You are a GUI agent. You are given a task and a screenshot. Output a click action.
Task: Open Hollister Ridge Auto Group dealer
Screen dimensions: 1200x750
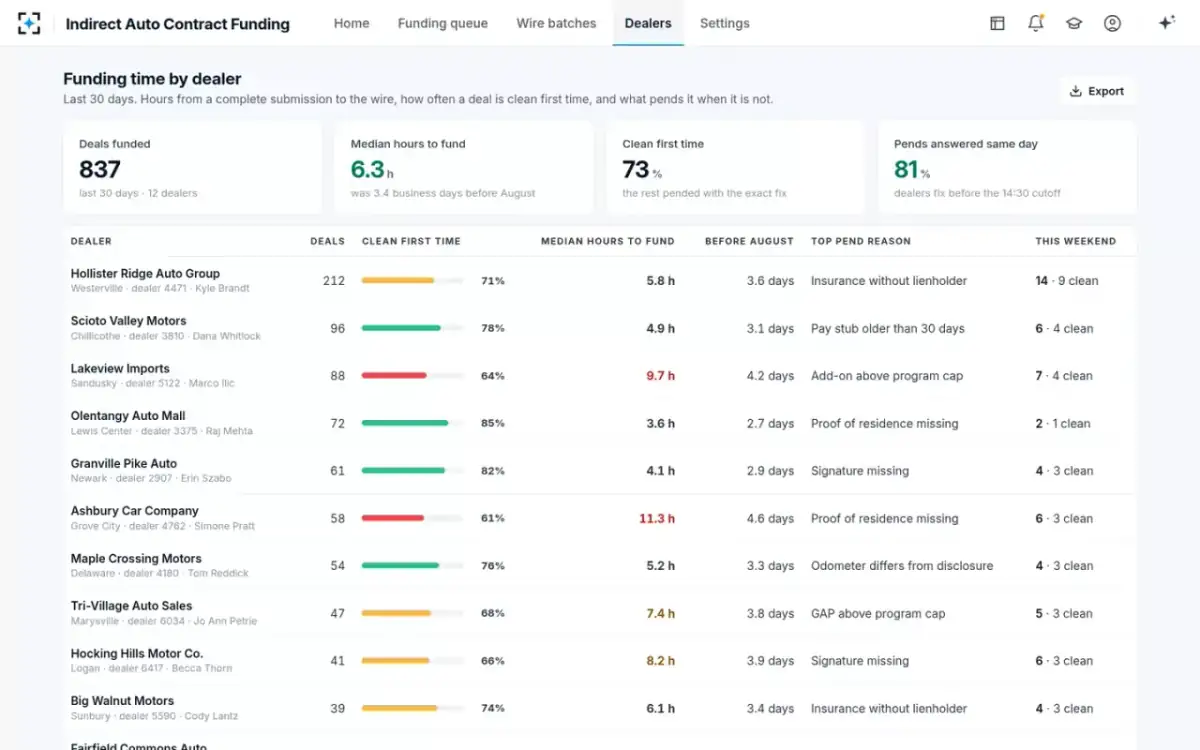(x=145, y=273)
